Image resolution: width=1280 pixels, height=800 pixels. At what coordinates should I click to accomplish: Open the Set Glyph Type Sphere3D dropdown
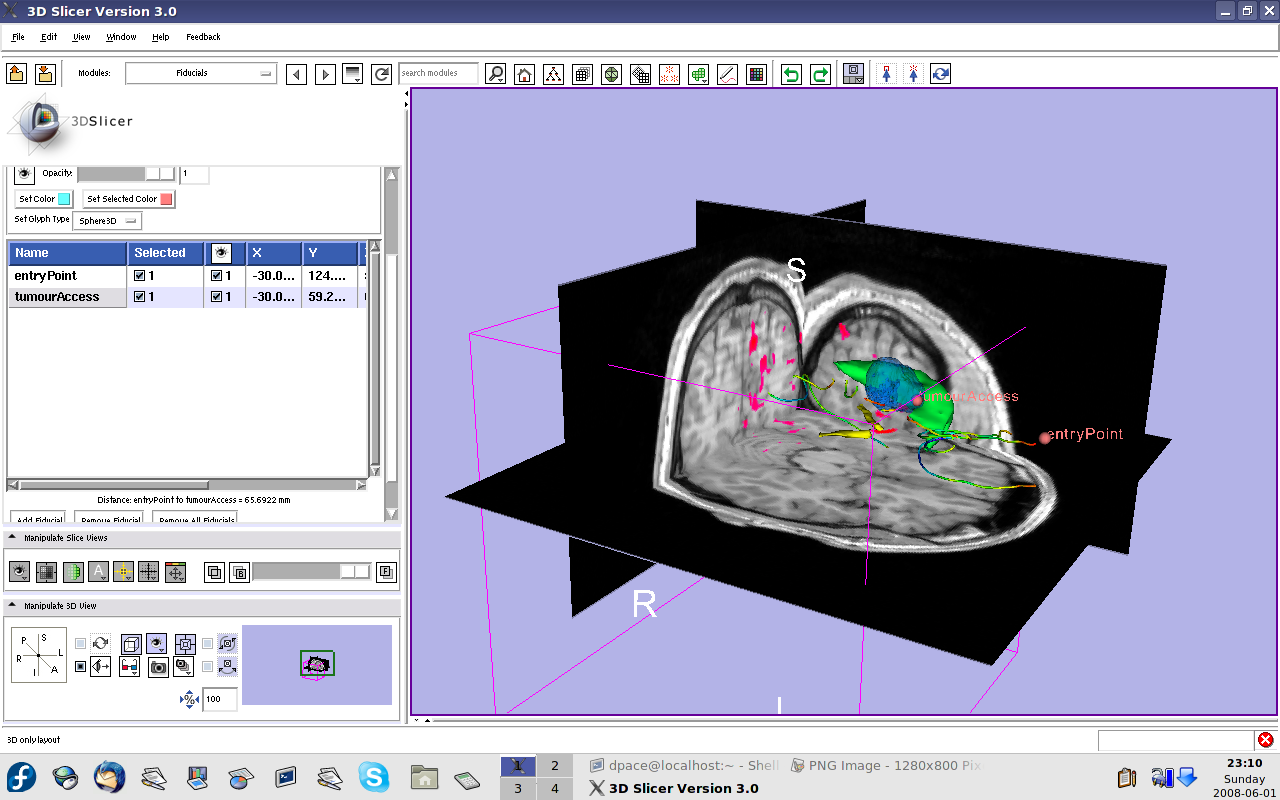click(107, 221)
